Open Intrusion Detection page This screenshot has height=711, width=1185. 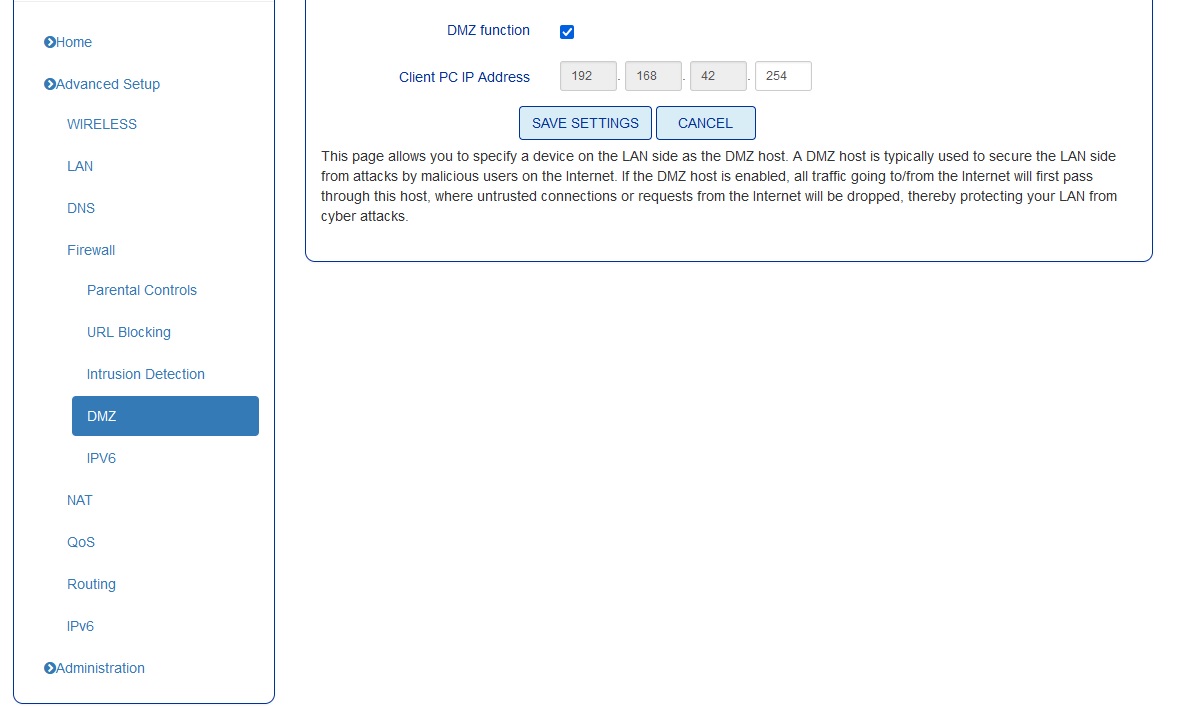[146, 374]
